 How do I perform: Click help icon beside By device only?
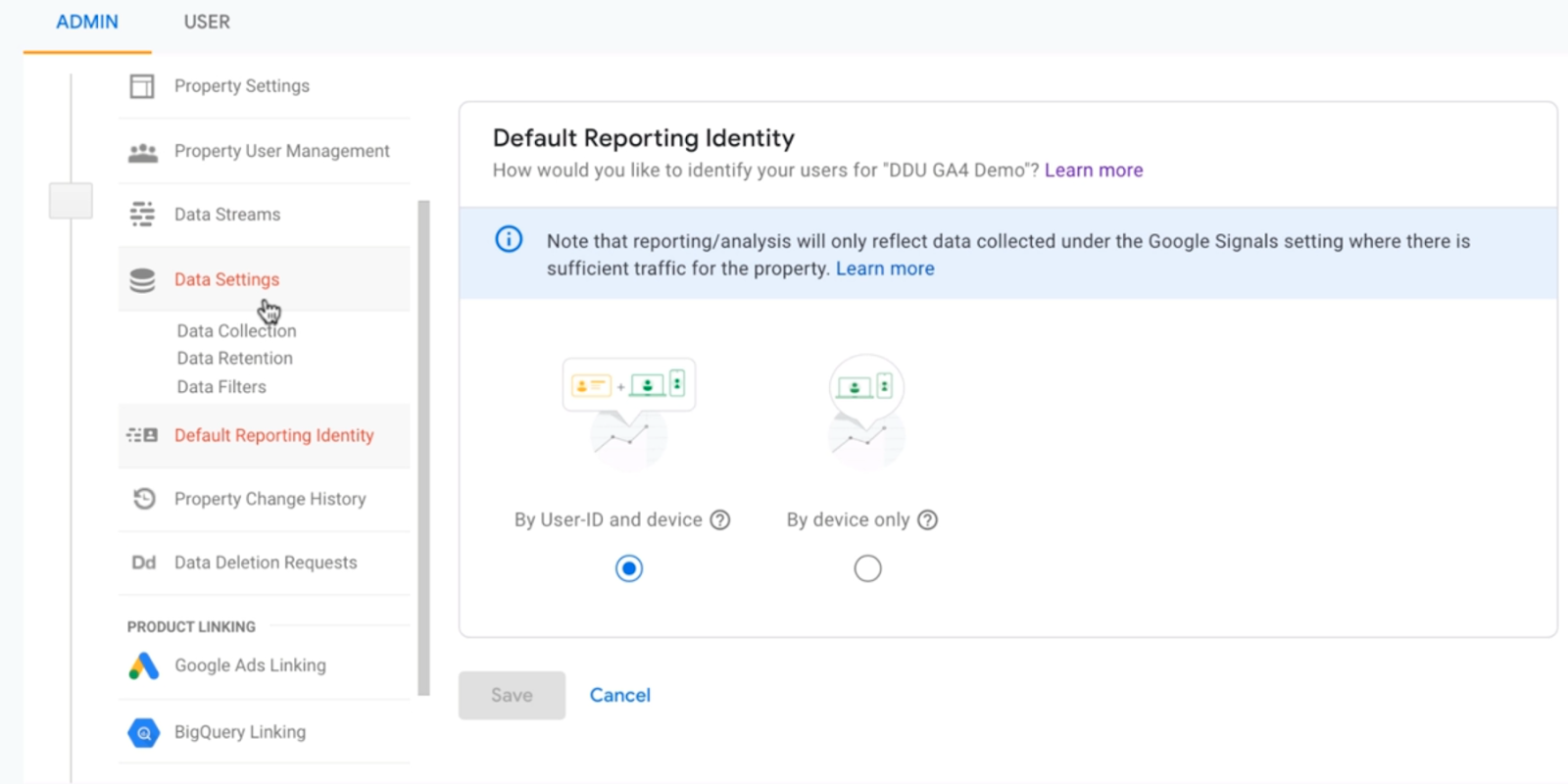(927, 520)
